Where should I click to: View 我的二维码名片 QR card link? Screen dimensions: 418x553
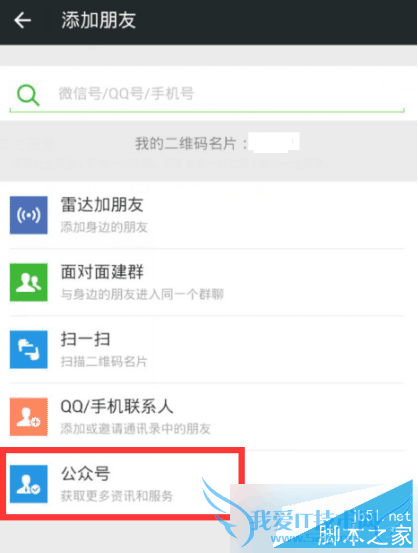coord(192,144)
